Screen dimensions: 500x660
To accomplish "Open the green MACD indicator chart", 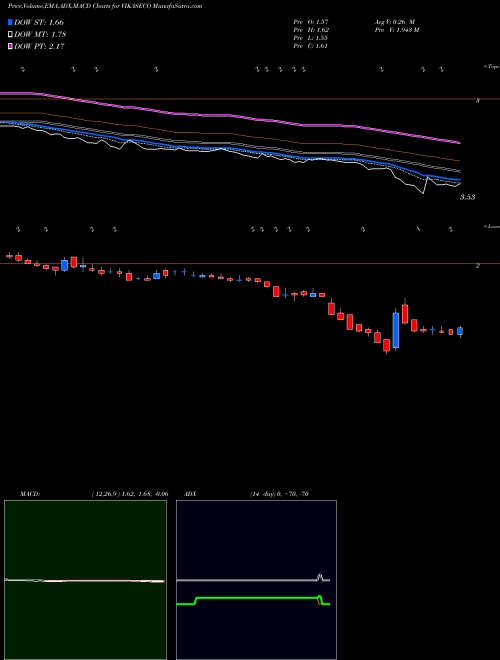I will (85, 580).
